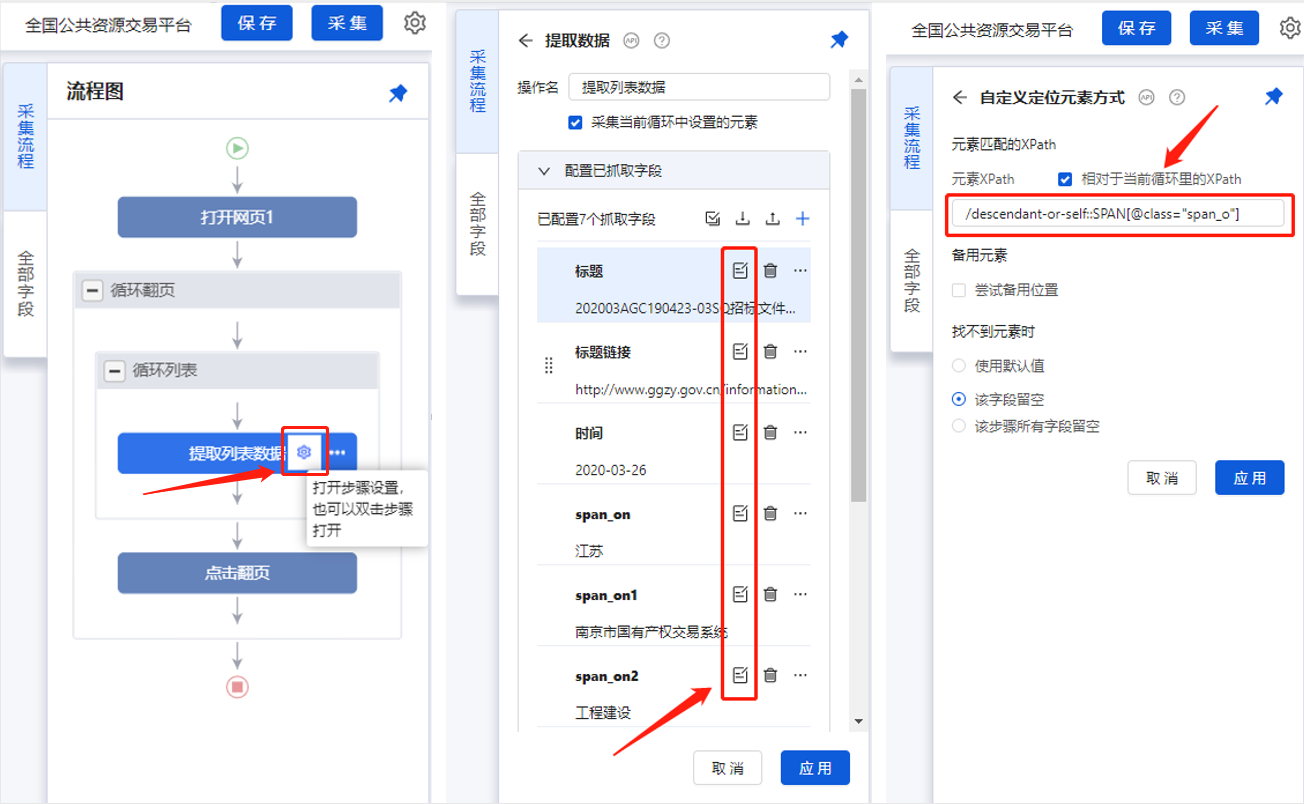Click export fields upload icon
1304x804 pixels.
[772, 219]
